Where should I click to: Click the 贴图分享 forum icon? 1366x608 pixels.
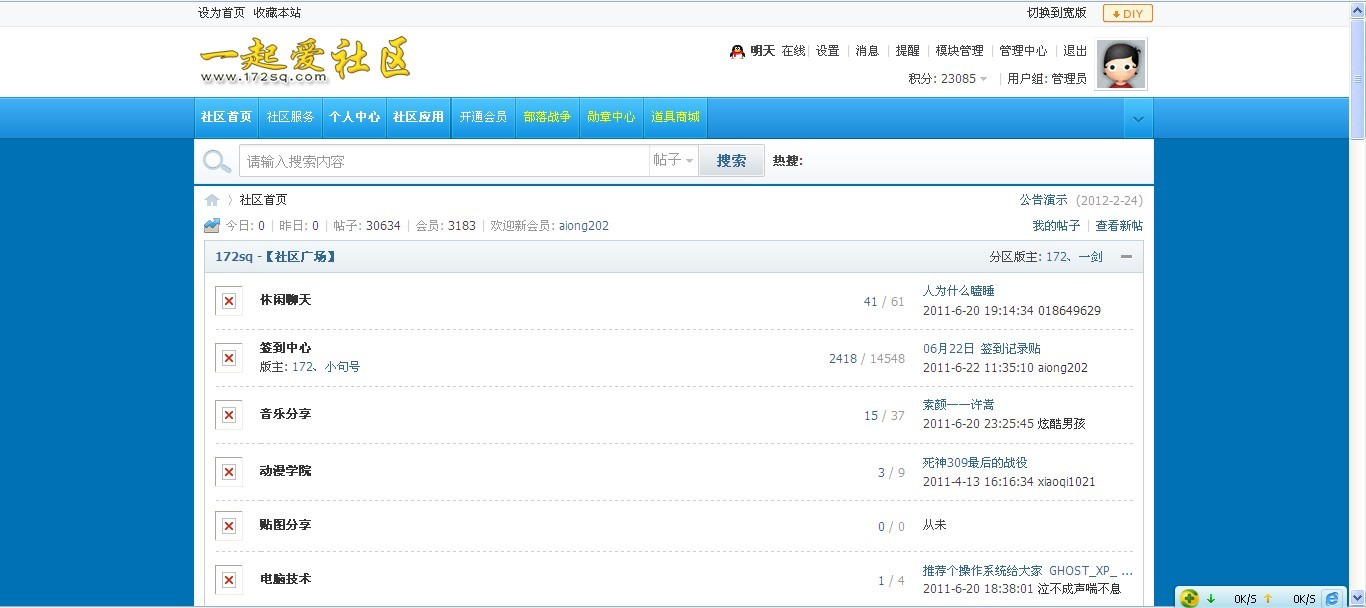(229, 526)
